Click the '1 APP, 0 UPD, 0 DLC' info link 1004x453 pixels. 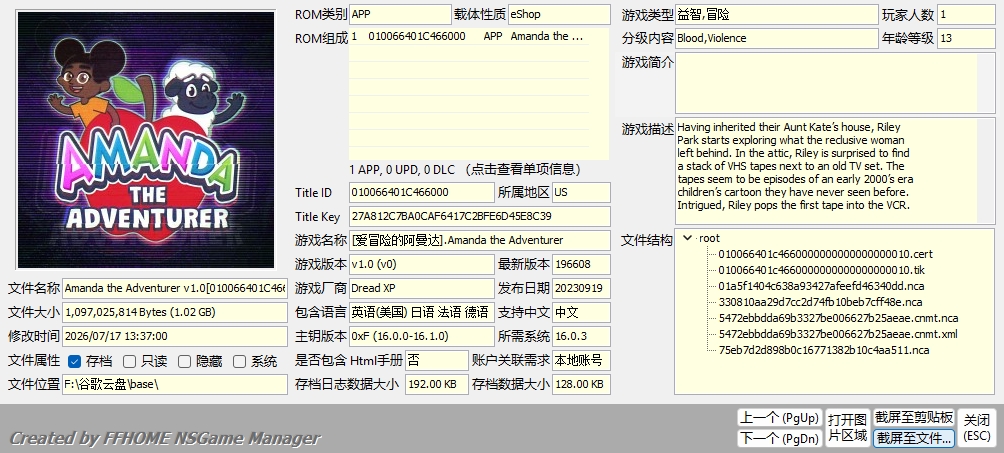tap(466, 170)
